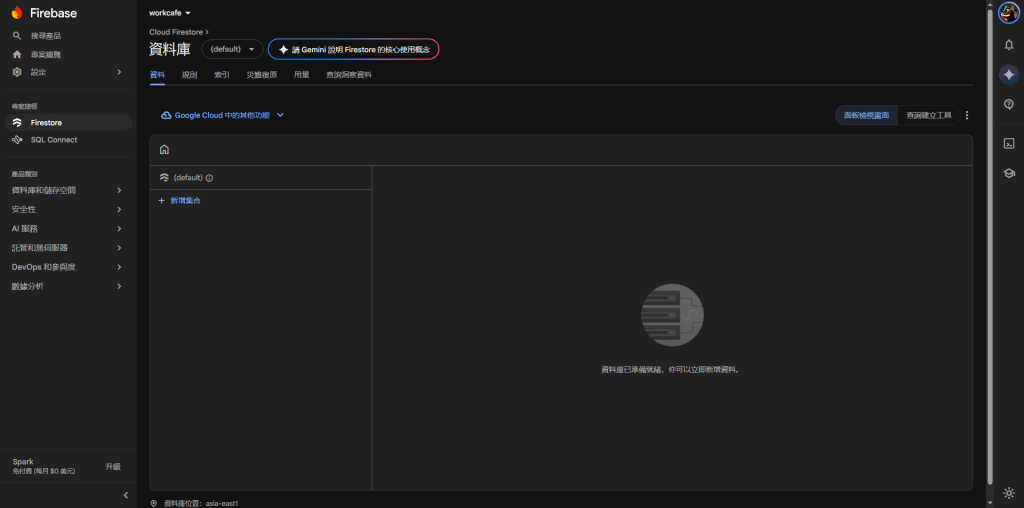Viewport: 1024px width, 508px height.
Task: Toggle the light/dark theme sun icon
Action: [1010, 493]
